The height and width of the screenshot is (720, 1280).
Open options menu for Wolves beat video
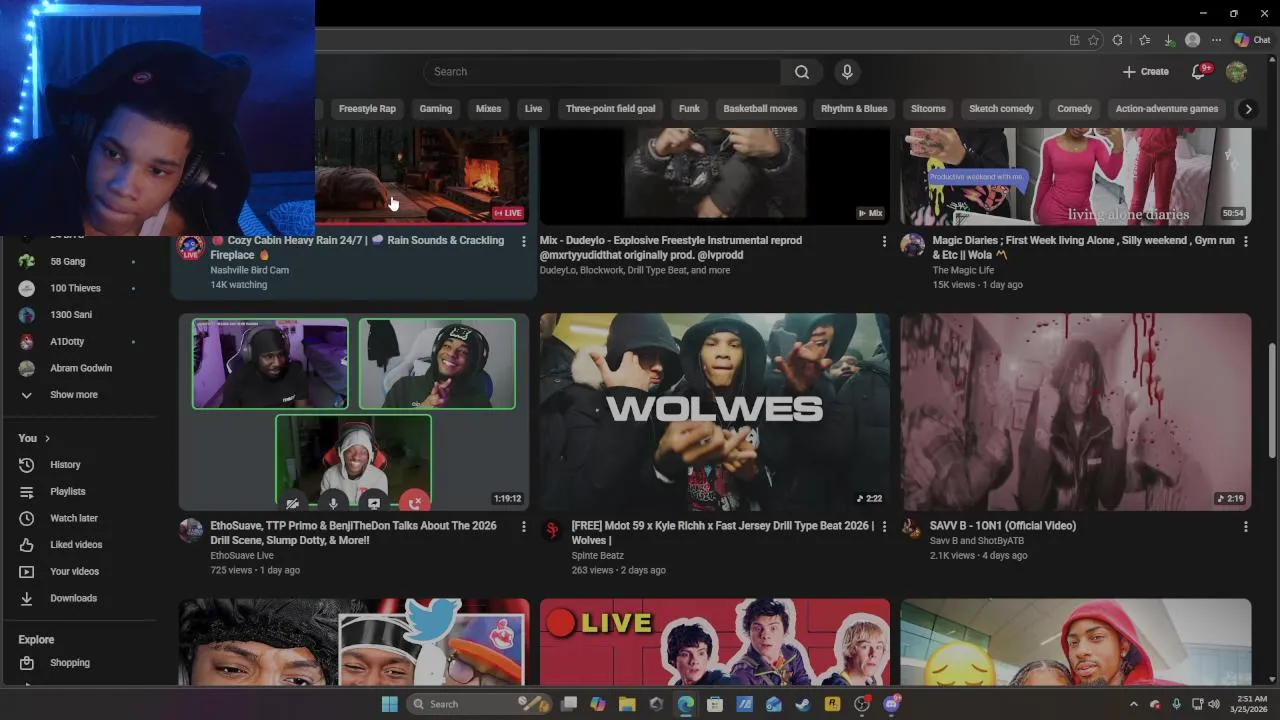(884, 526)
